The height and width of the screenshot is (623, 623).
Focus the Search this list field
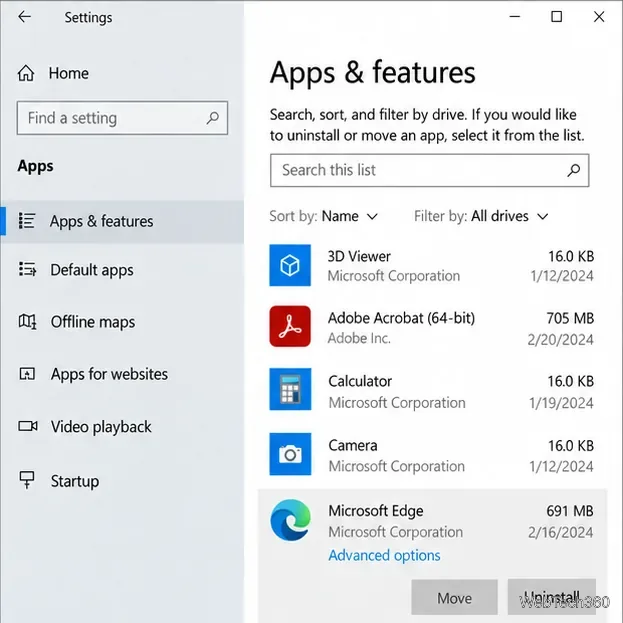click(x=430, y=170)
